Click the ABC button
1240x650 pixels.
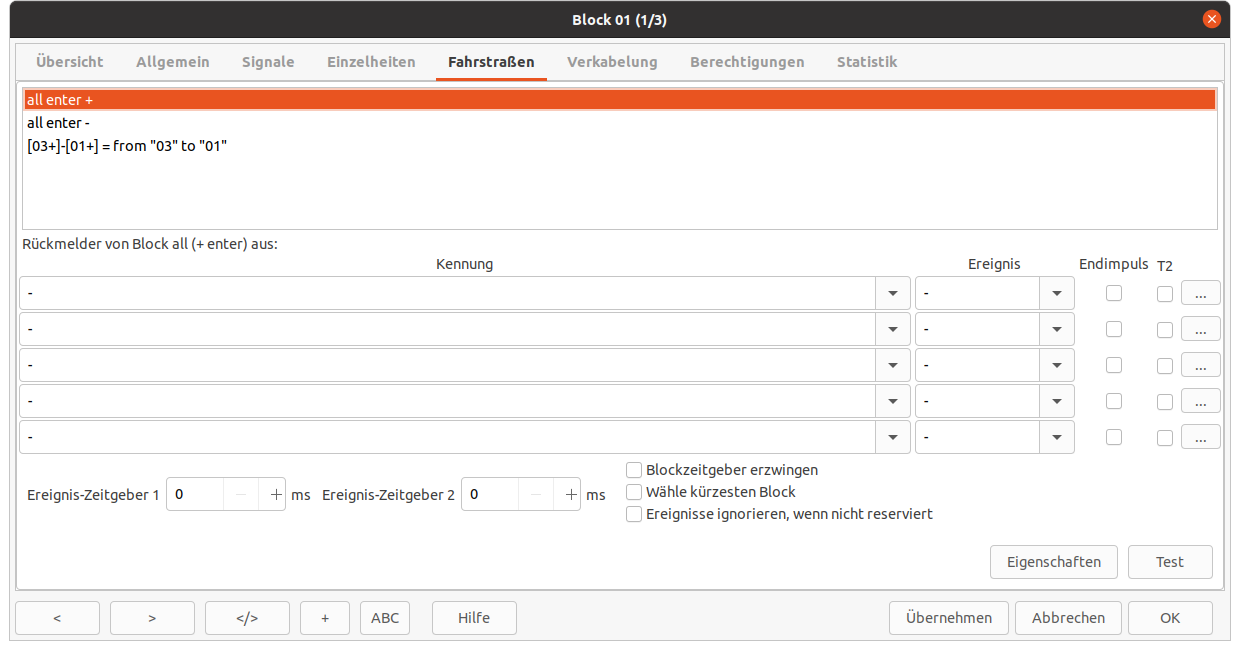point(385,618)
